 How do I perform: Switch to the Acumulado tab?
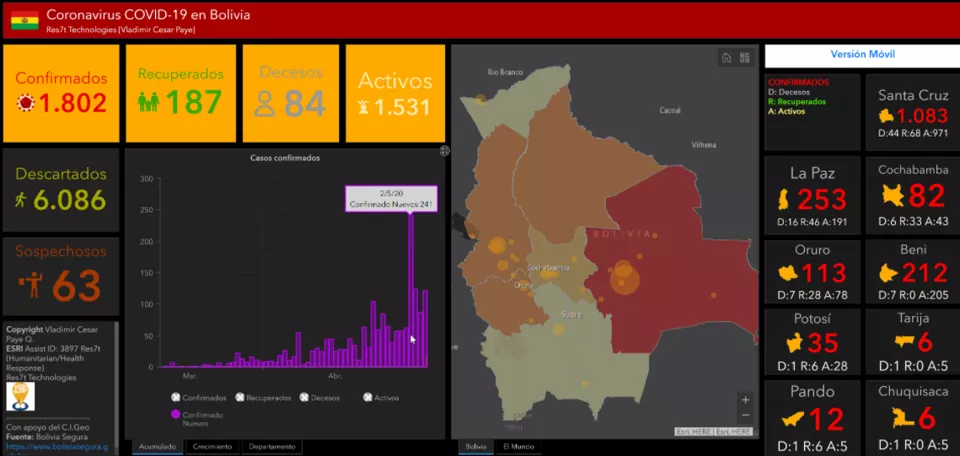[157, 447]
